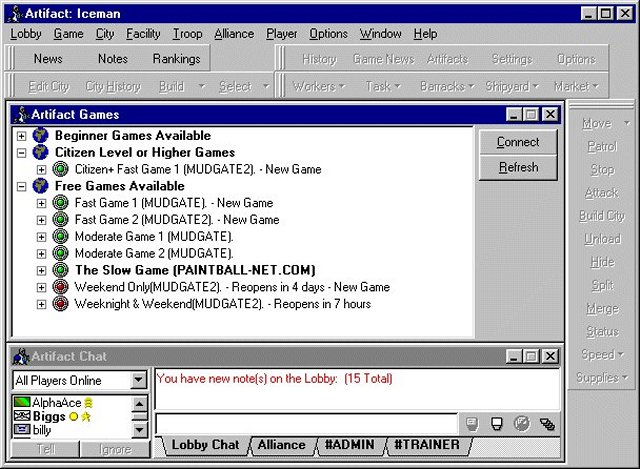This screenshot has height=469, width=640.
Task: Click the green icon next to The Slow Game
Action: point(60,270)
